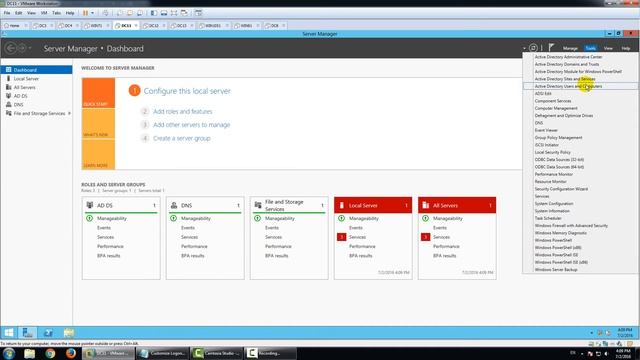Click Add roles and features link
This screenshot has height=360, width=640.
pyautogui.click(x=182, y=111)
